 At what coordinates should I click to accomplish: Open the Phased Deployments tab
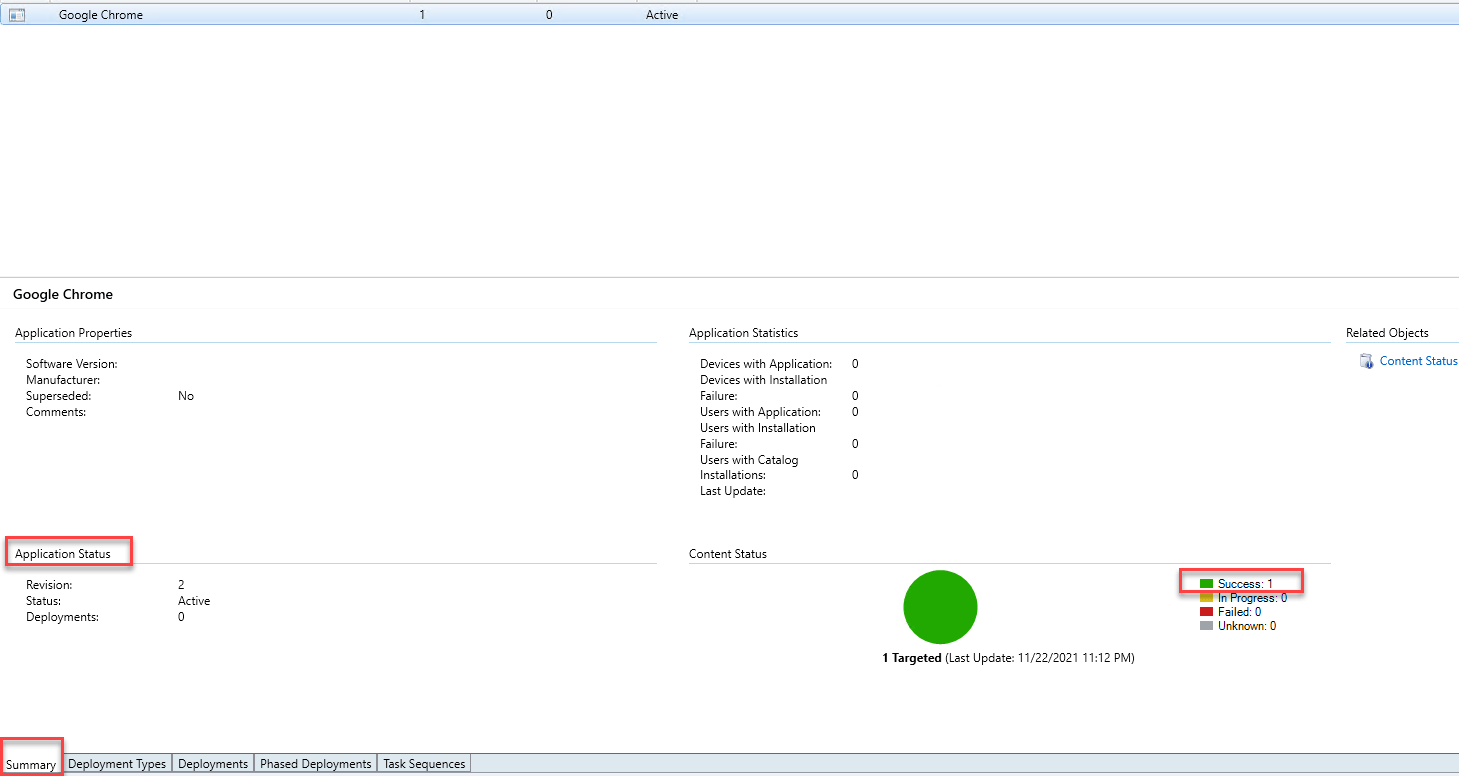(x=315, y=764)
